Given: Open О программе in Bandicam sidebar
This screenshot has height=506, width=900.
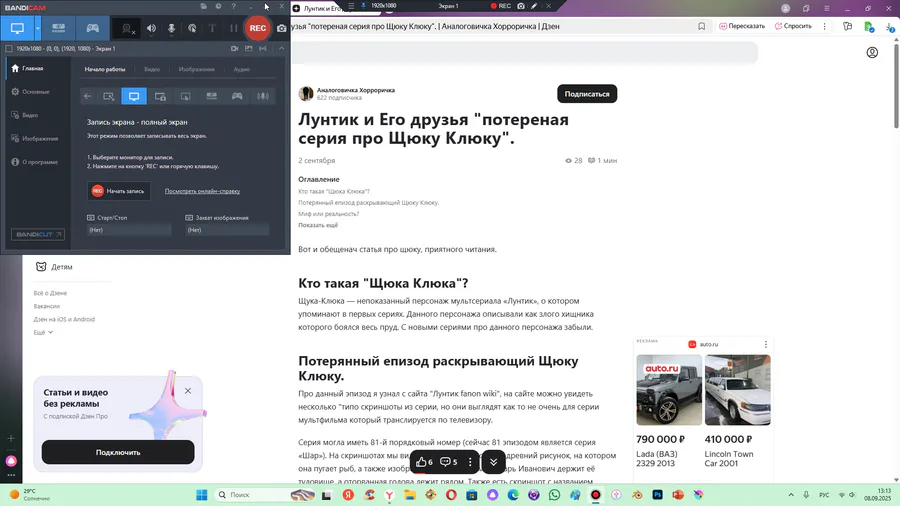Looking at the screenshot, I should (38, 162).
